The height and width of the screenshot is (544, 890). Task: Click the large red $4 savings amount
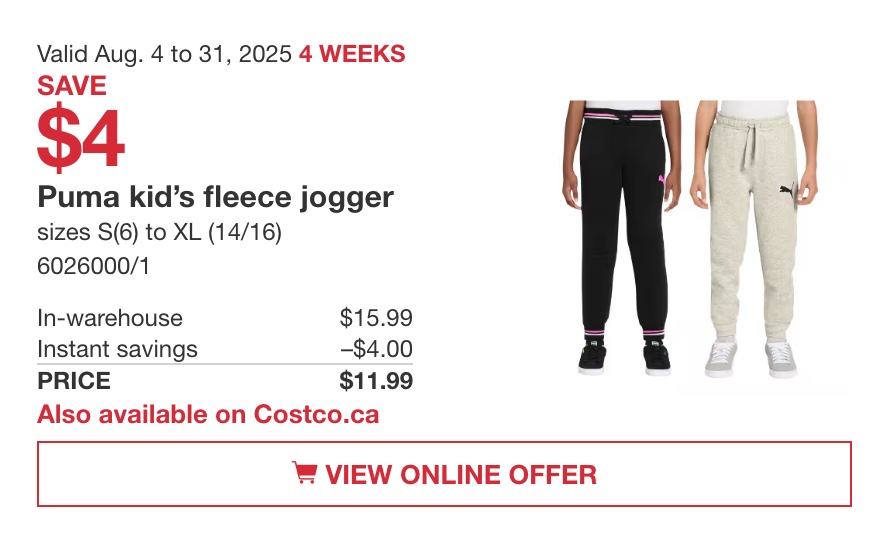coord(81,137)
